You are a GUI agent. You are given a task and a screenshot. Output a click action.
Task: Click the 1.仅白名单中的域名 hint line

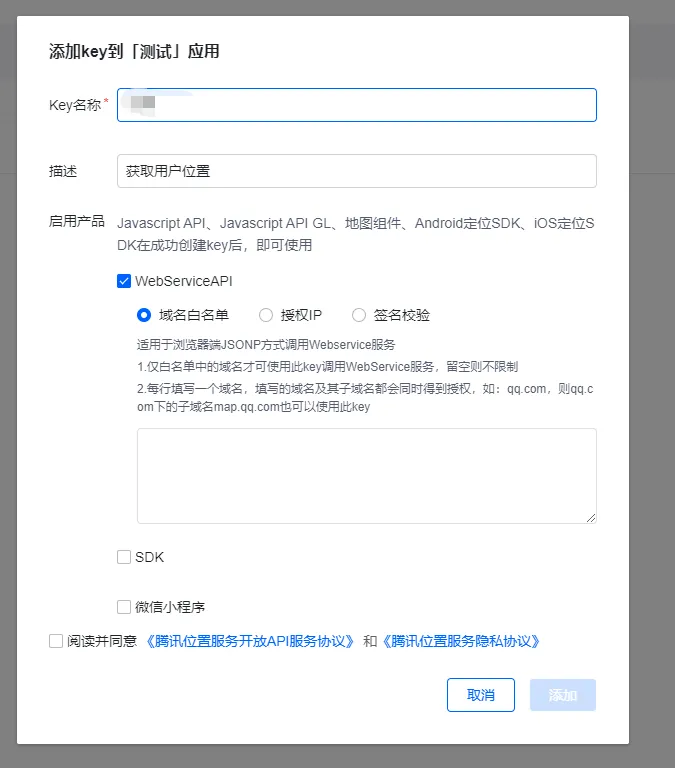[327, 366]
